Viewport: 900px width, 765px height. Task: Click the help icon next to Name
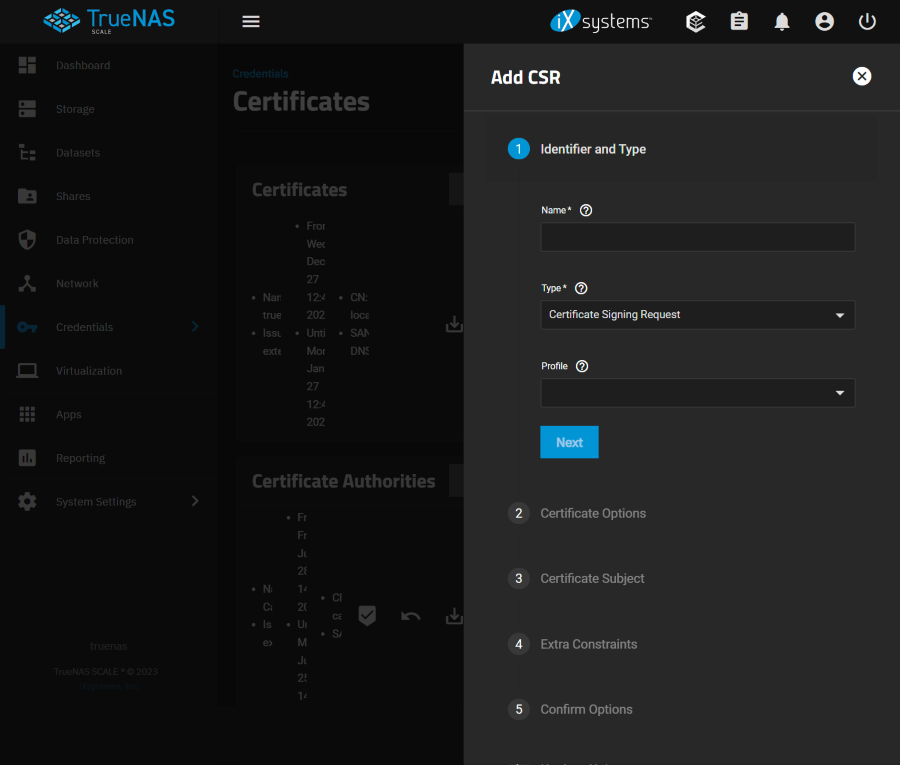(586, 210)
